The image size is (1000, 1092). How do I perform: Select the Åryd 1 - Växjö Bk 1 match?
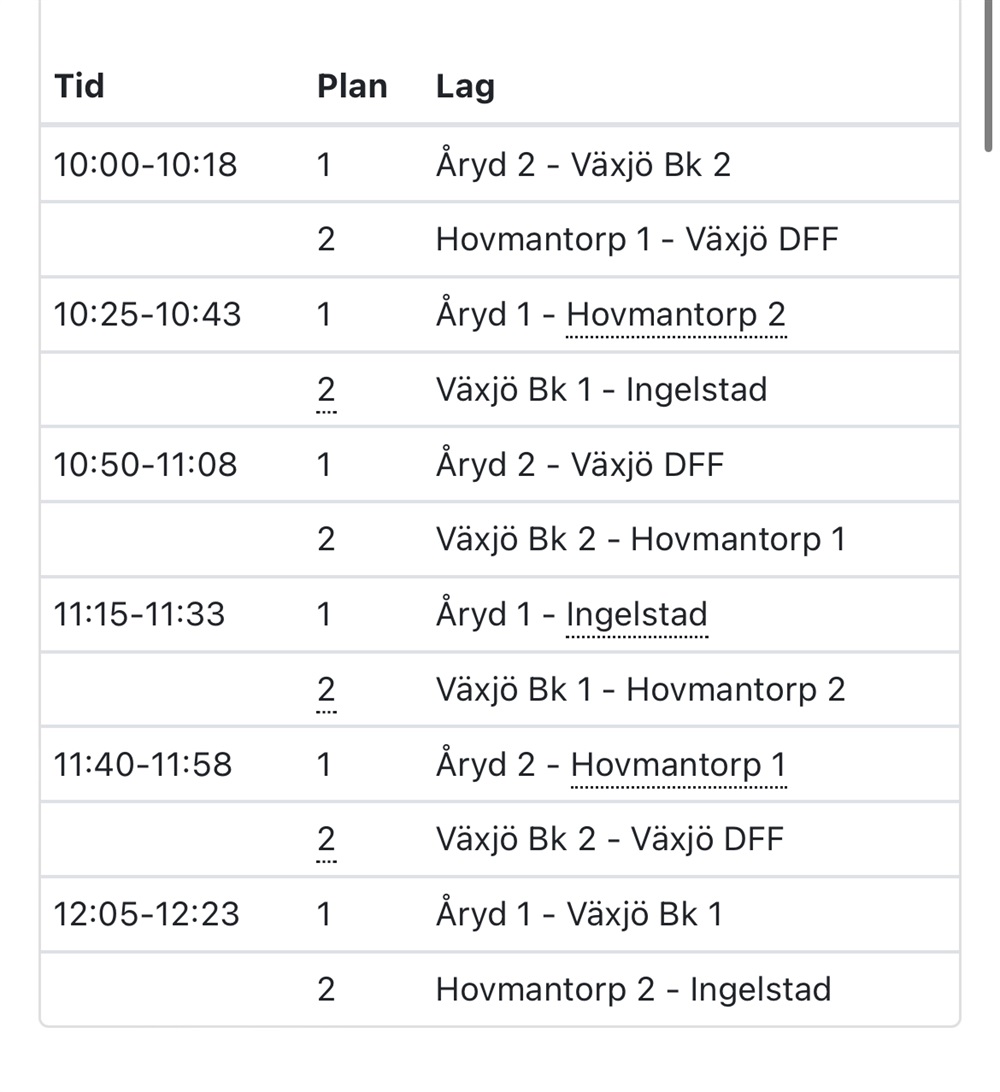click(x=579, y=914)
